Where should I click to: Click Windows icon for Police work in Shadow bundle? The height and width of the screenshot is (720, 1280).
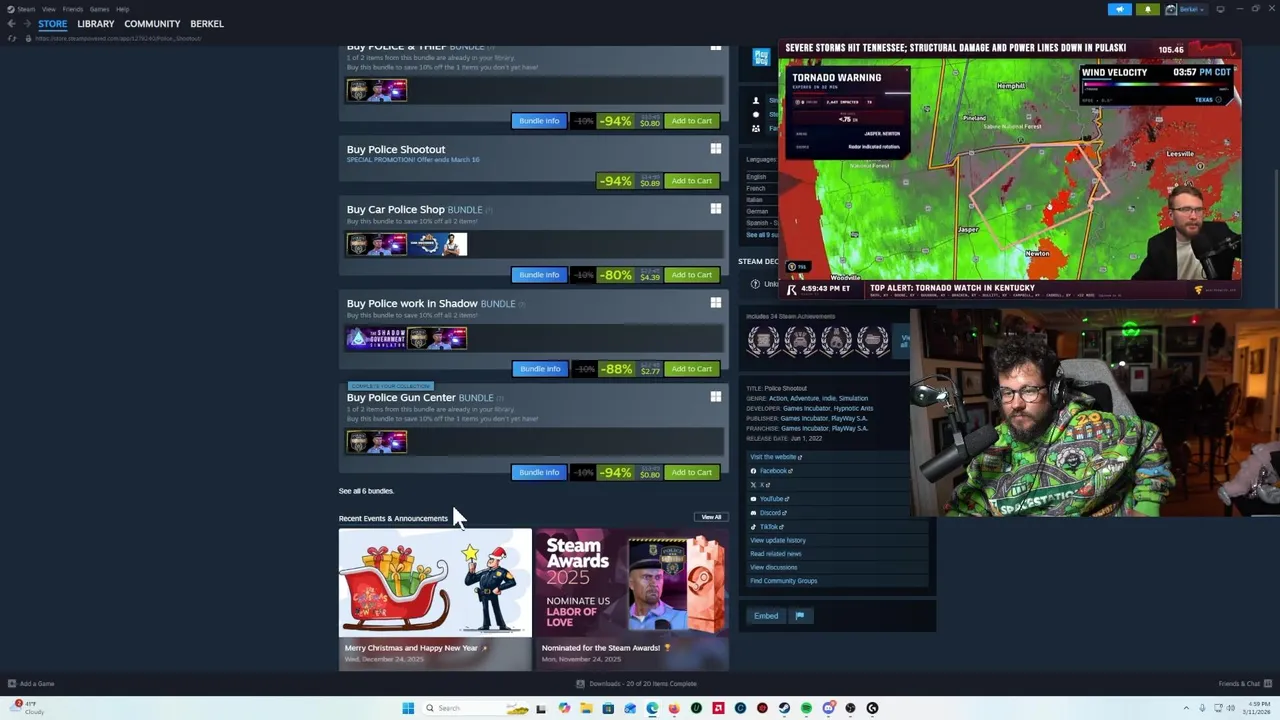coord(715,303)
